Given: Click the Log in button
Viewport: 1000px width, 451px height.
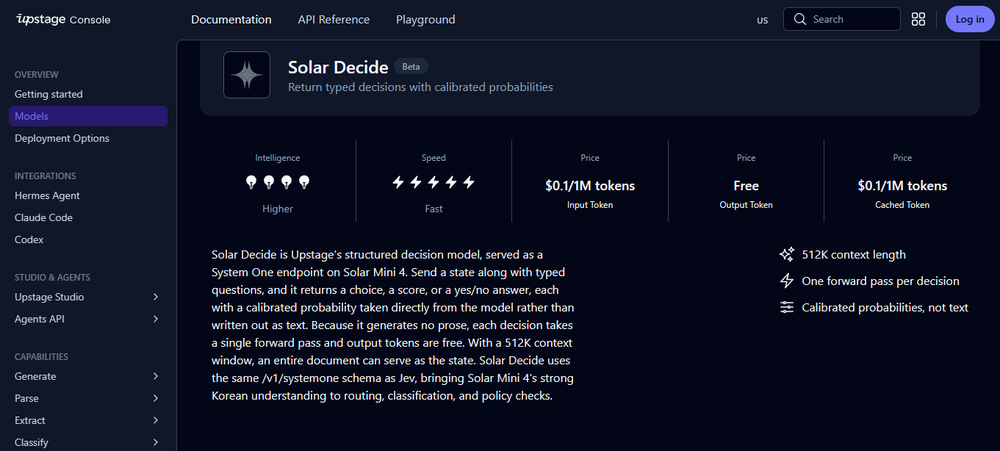Looking at the screenshot, I should click(x=969, y=19).
